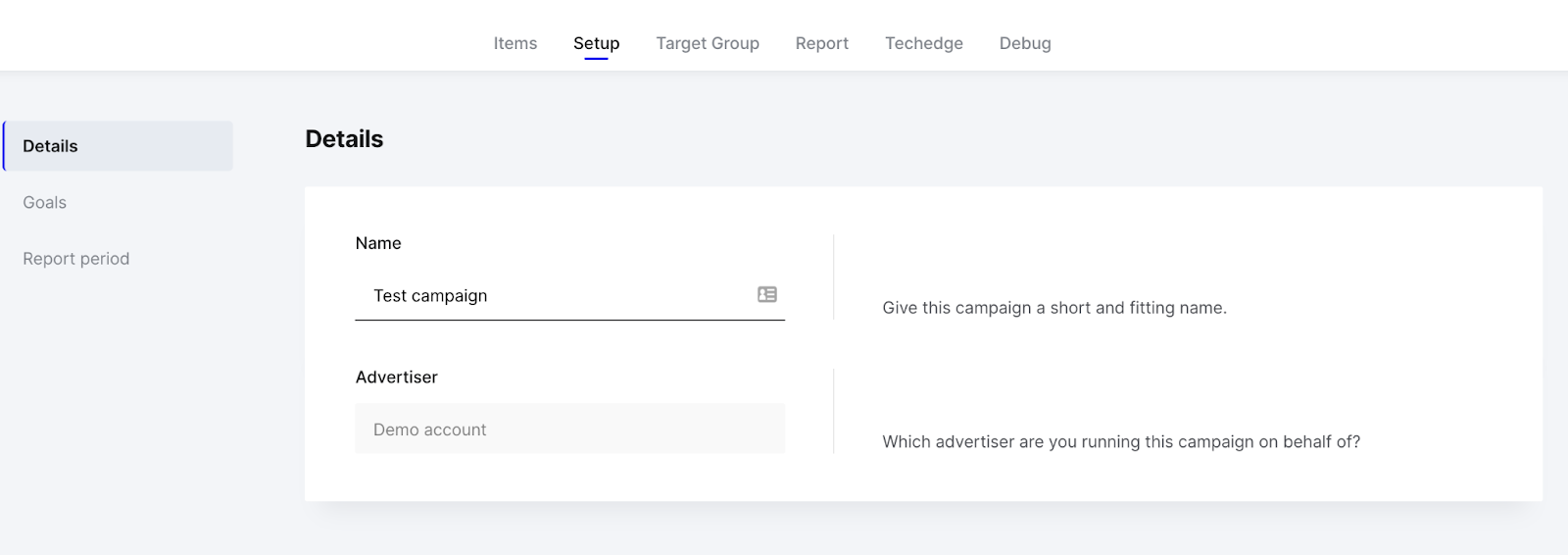The height and width of the screenshot is (555, 1568).
Task: Click the vertical divider beside Name field
Action: 834,277
